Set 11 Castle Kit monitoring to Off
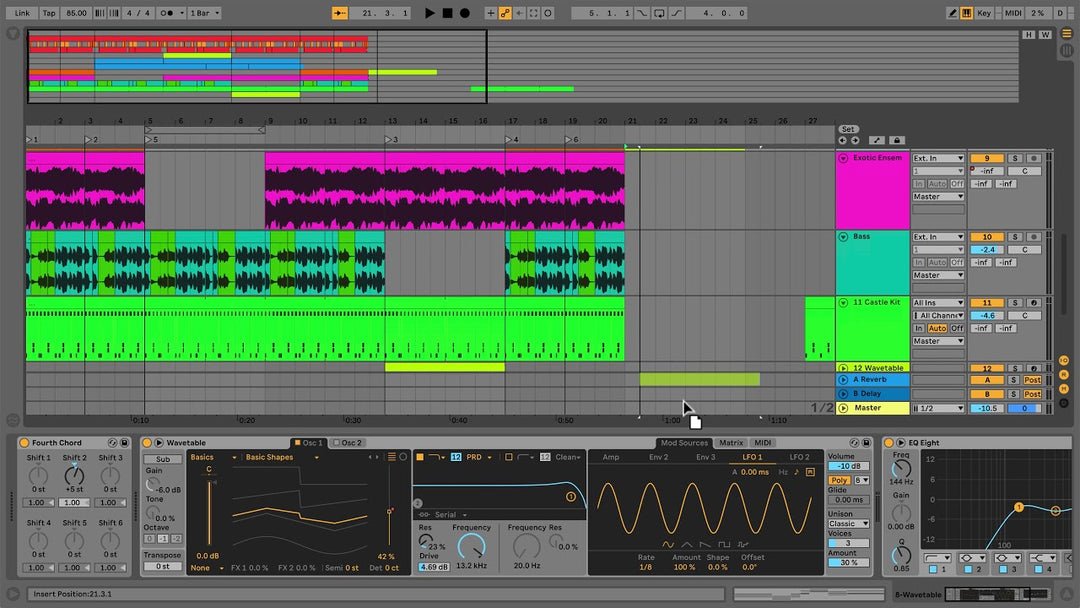This screenshot has height=608, width=1080. [x=957, y=328]
